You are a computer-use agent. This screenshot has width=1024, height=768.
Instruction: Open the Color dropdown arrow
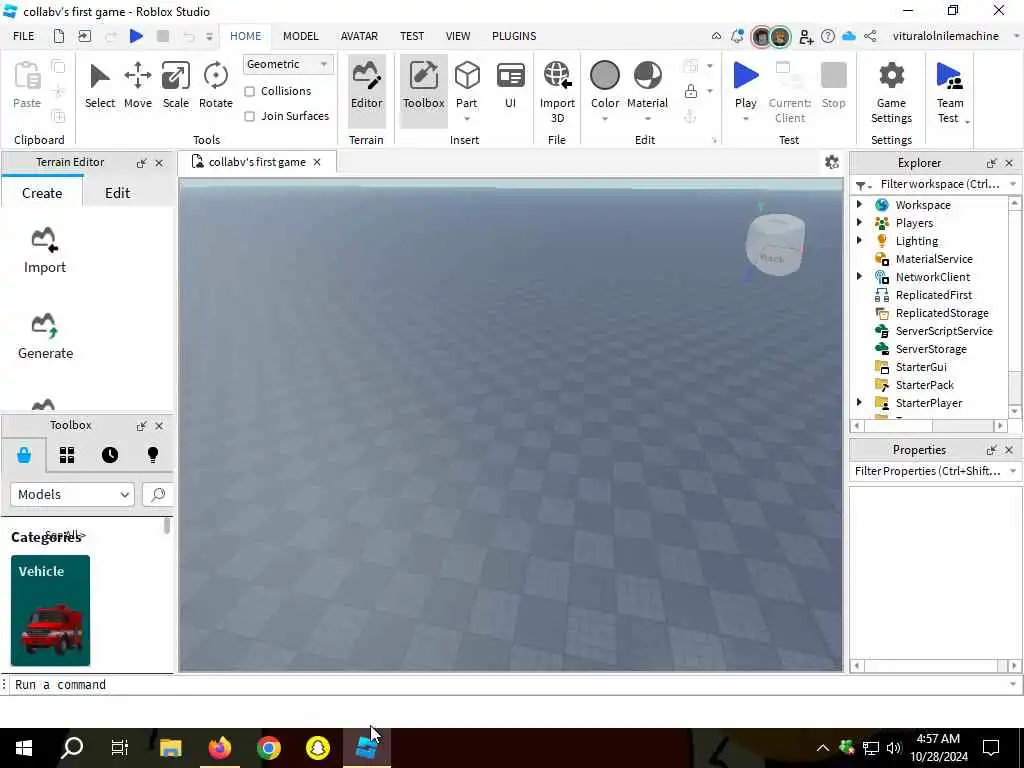click(x=605, y=119)
